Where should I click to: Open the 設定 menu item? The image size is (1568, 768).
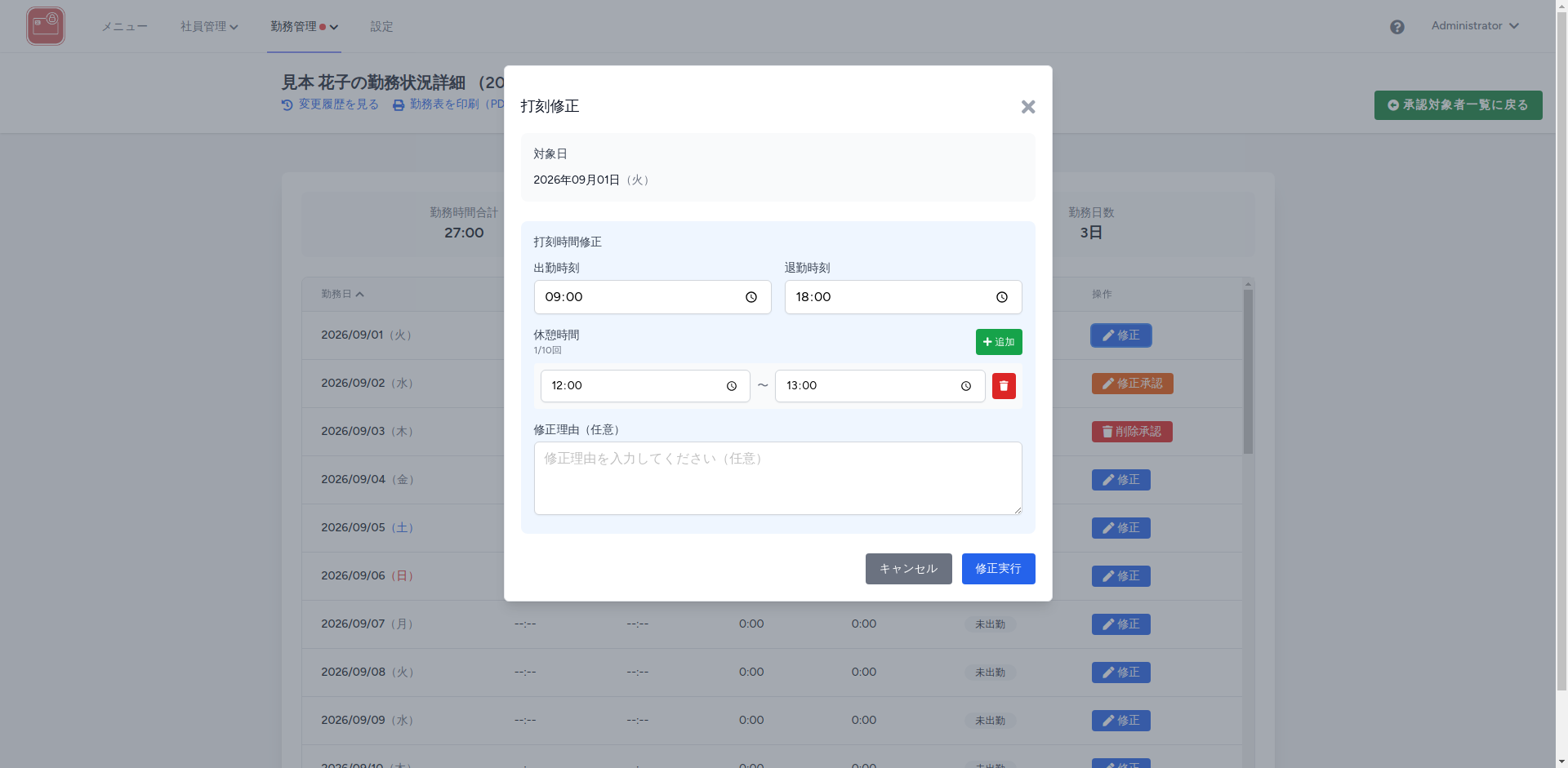[381, 26]
